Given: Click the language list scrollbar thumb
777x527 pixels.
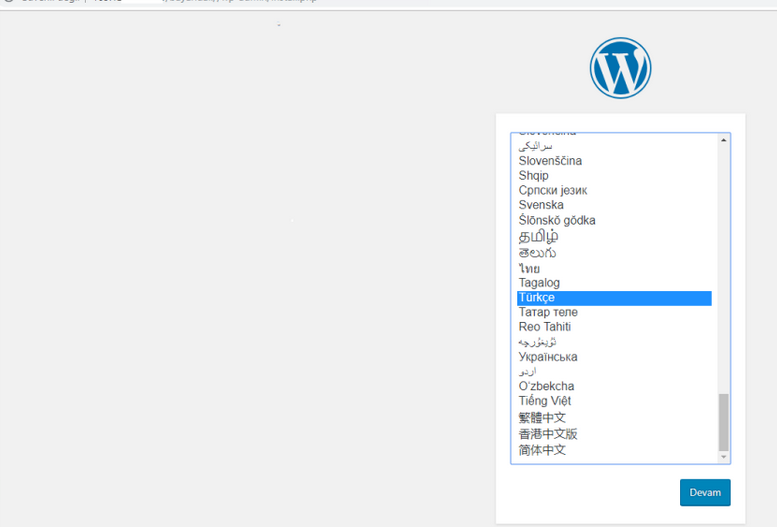Looking at the screenshot, I should (x=723, y=422).
